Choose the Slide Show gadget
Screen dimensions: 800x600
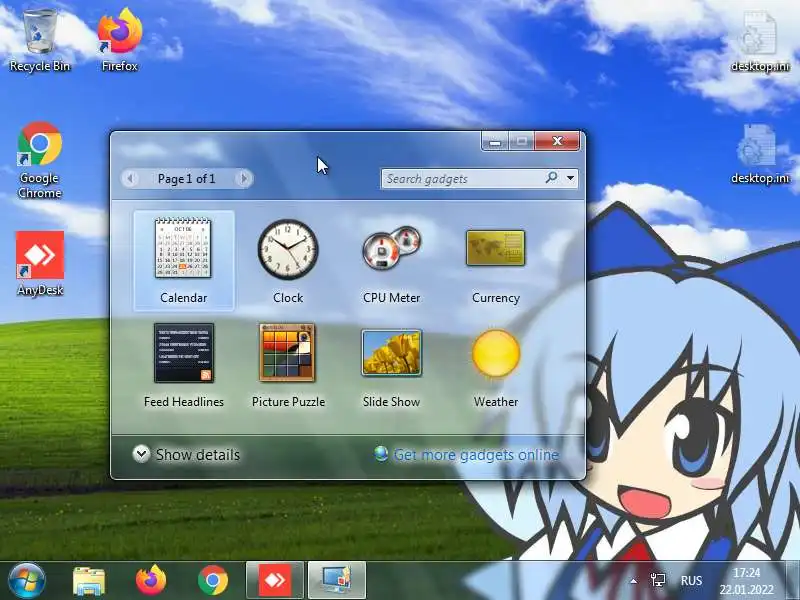[391, 365]
